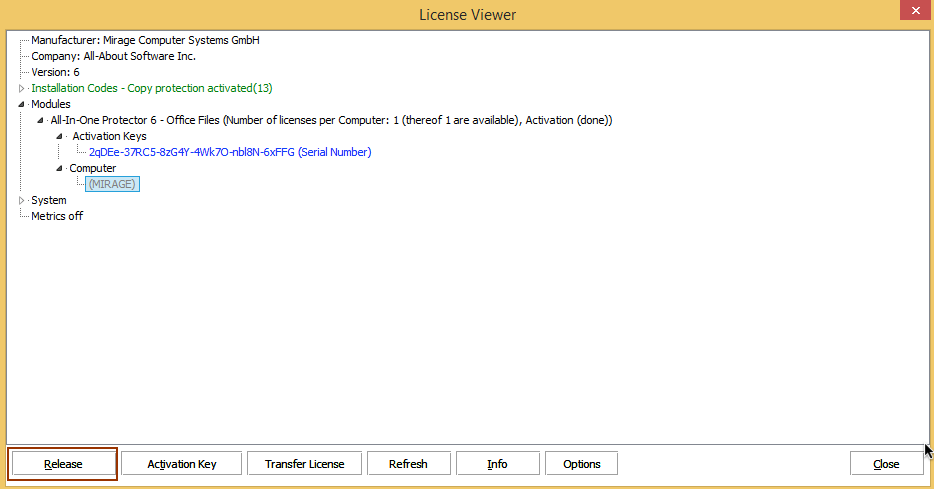Select the Company: All-About Software Inc. row
The image size is (934, 489).
click(113, 56)
